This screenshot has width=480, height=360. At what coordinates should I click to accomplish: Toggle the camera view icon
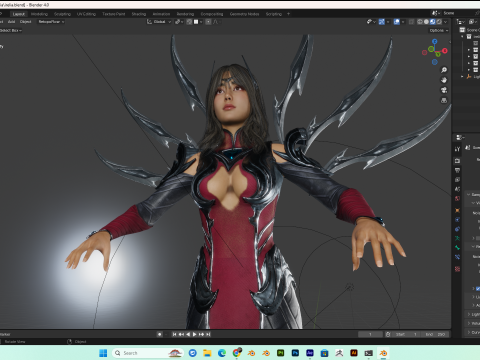tap(444, 90)
